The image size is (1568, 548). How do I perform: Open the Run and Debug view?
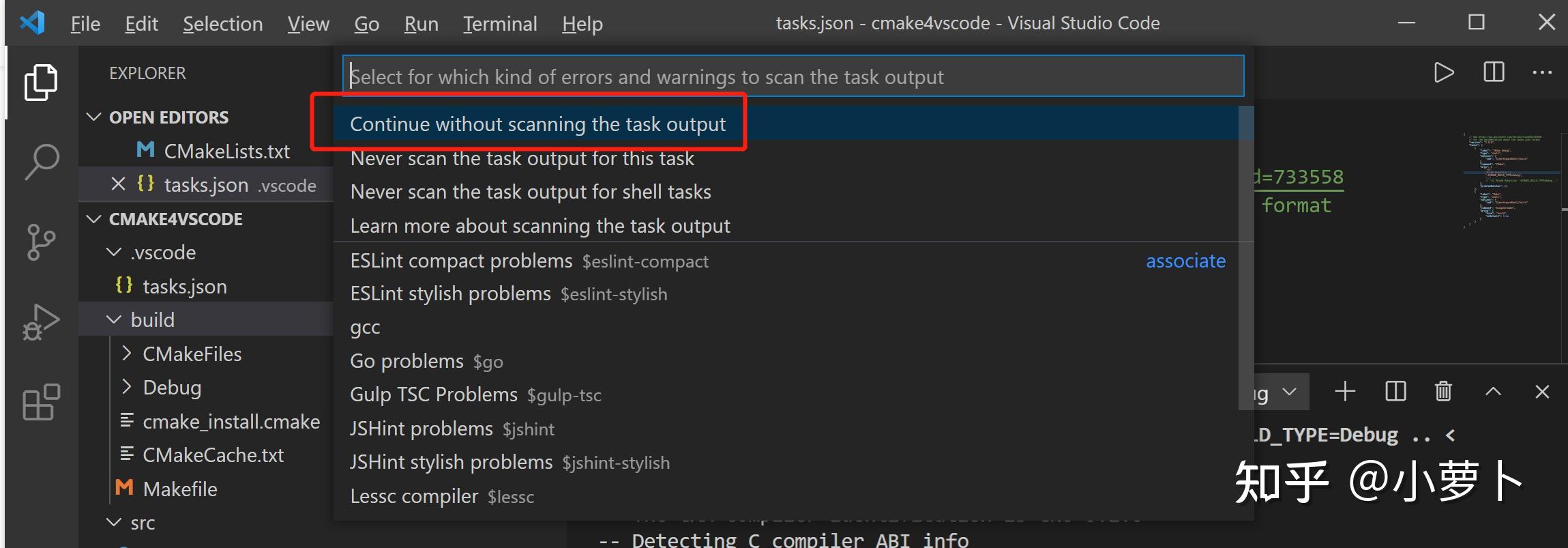click(39, 321)
